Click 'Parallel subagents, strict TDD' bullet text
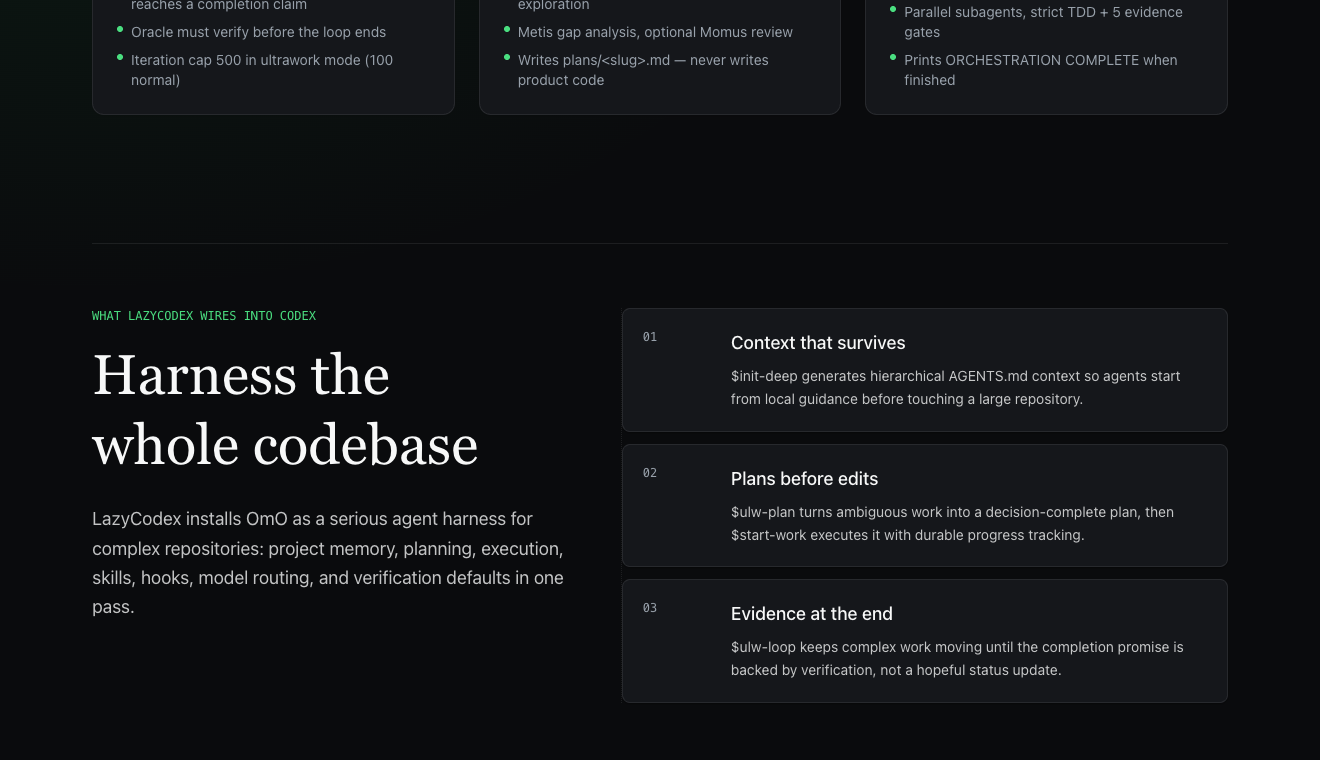Viewport: 1320px width, 760px height. pos(1043,22)
